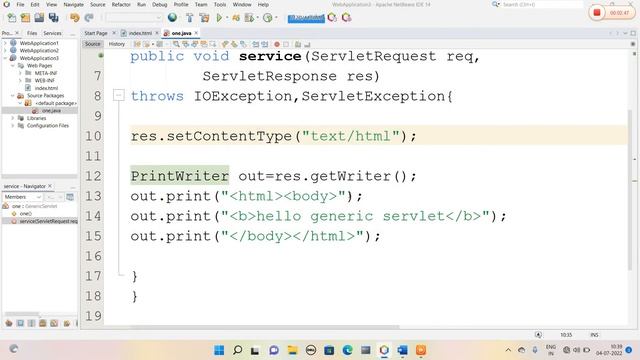Click the Undo arrow icon
The width and height of the screenshot is (640, 360).
pos(74,18)
